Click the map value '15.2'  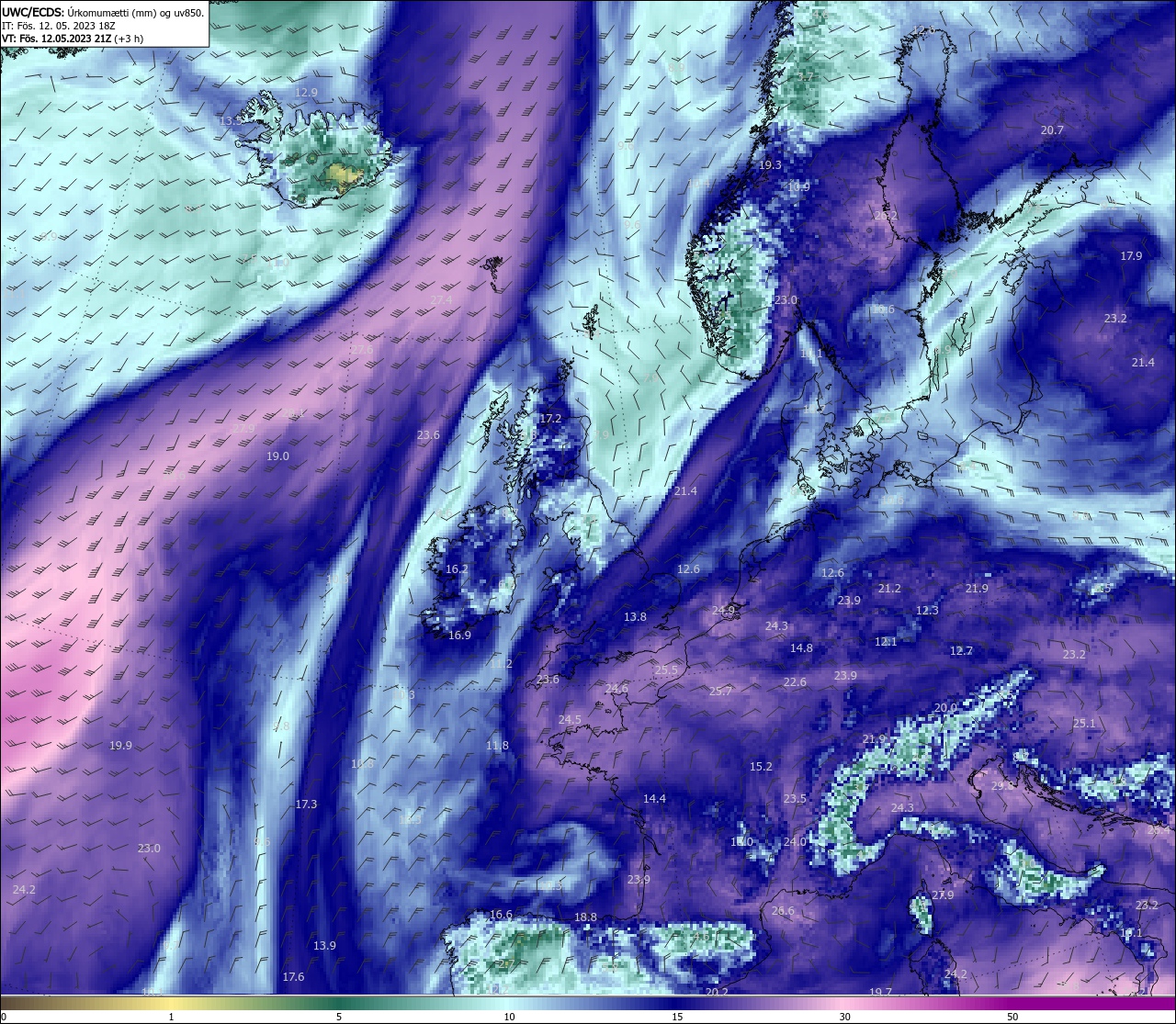tap(761, 767)
